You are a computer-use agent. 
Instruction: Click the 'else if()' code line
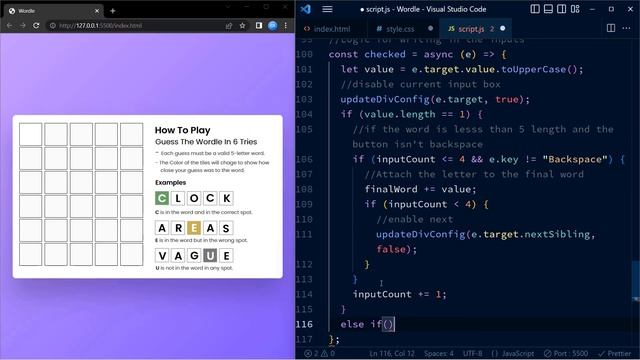[367, 324]
